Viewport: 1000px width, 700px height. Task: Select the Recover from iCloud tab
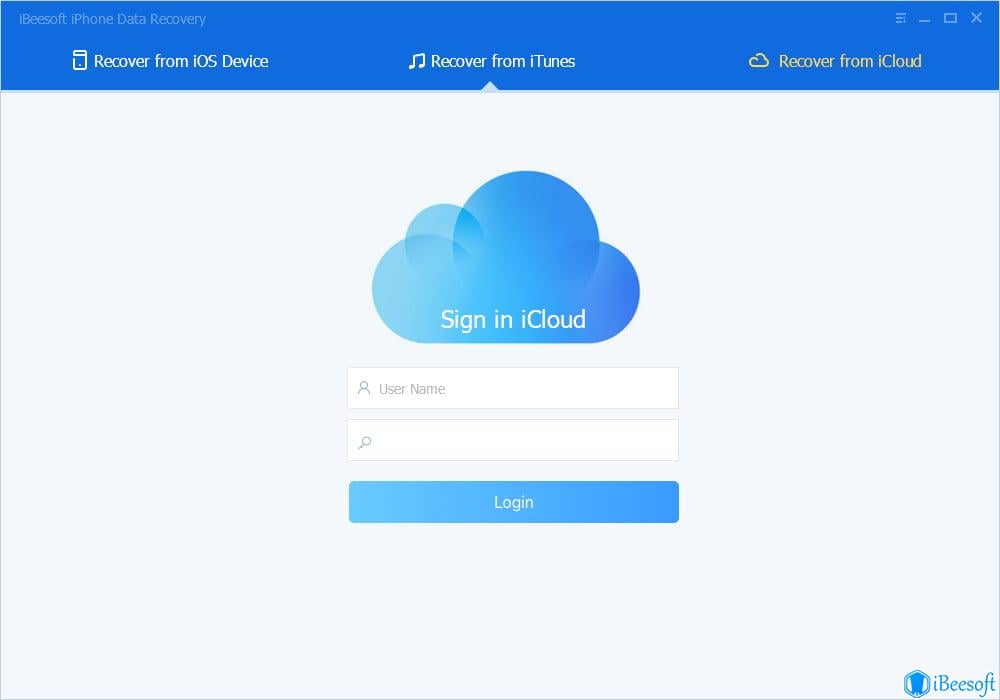click(x=835, y=61)
